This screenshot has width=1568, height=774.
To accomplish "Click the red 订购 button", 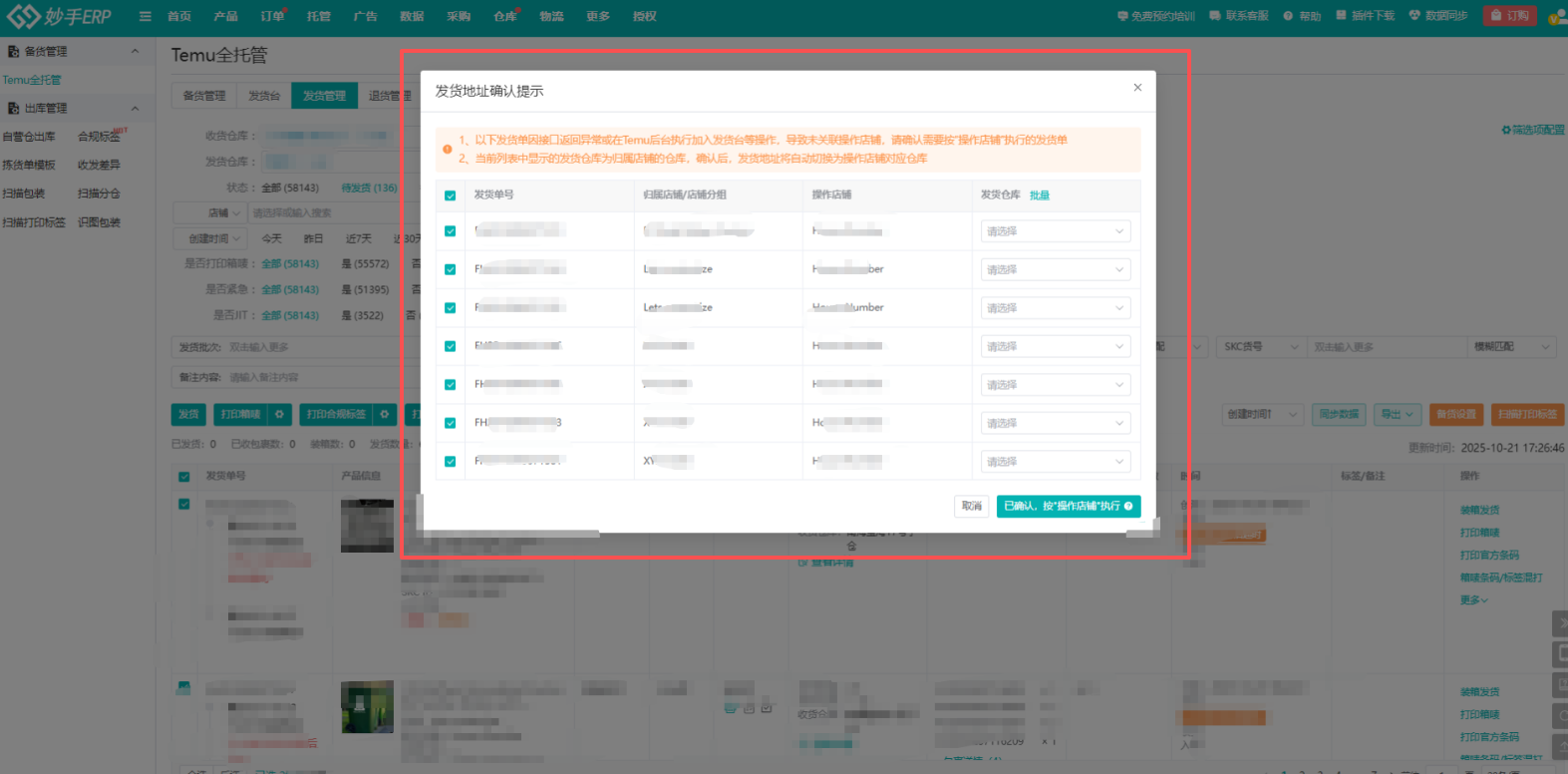I will click(x=1510, y=16).
